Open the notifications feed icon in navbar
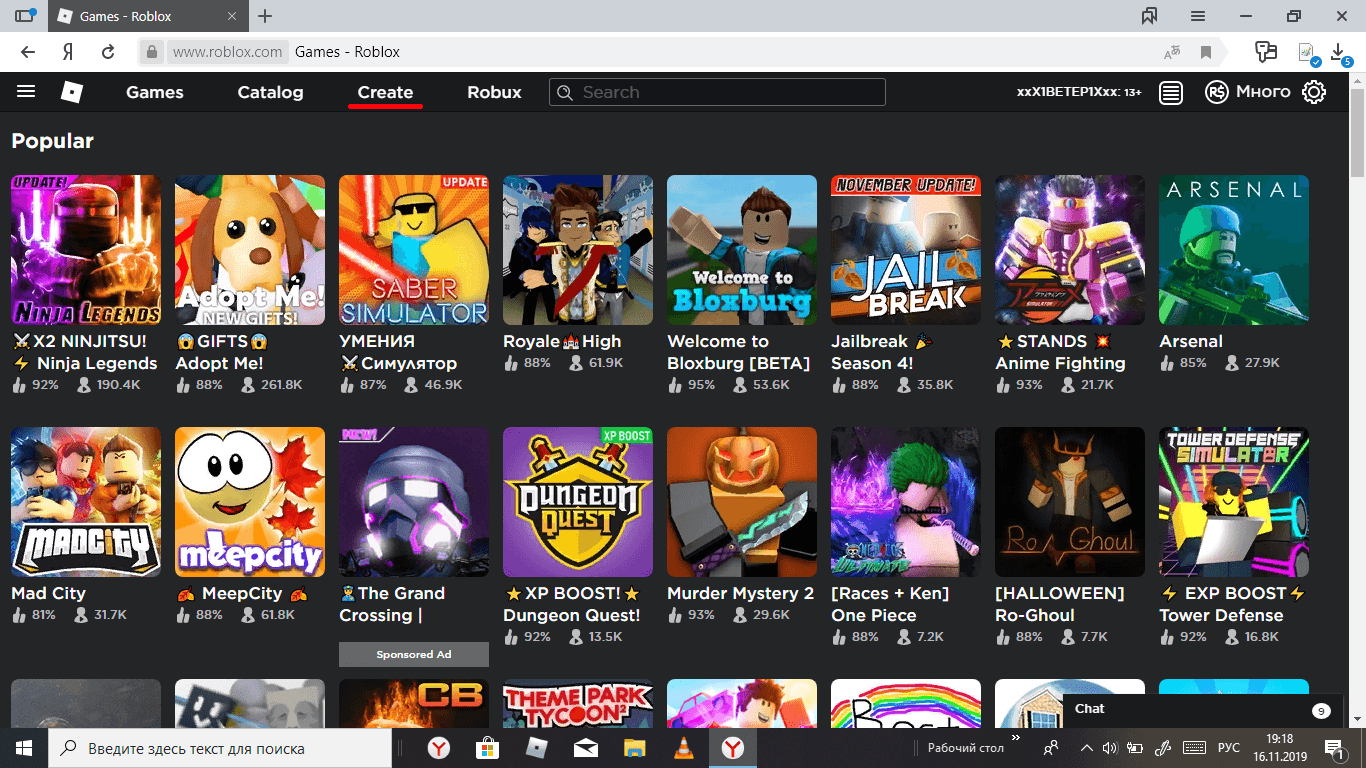 pyautogui.click(x=1171, y=92)
